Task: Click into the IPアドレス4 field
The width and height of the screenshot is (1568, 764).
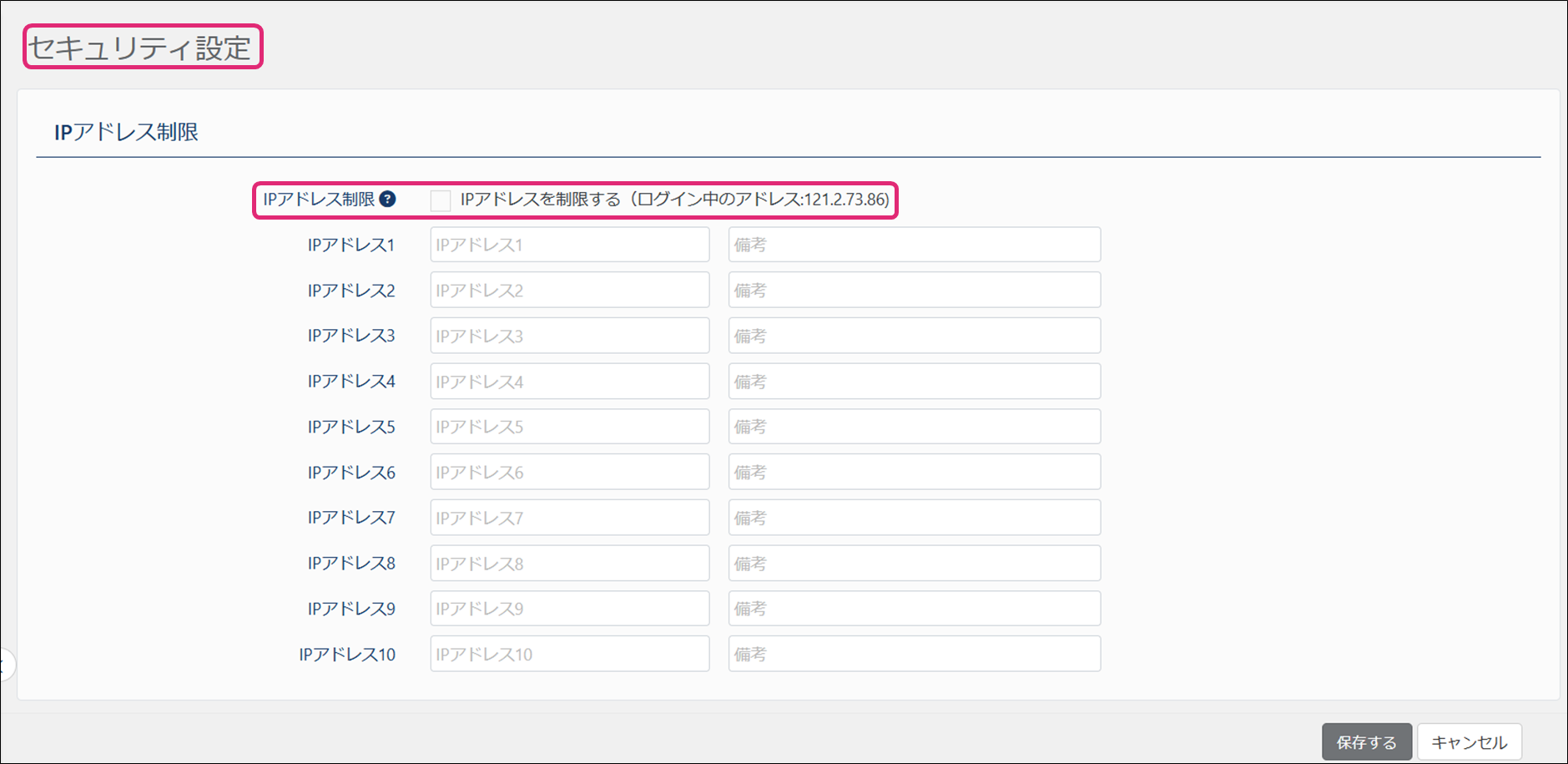Action: point(569,382)
